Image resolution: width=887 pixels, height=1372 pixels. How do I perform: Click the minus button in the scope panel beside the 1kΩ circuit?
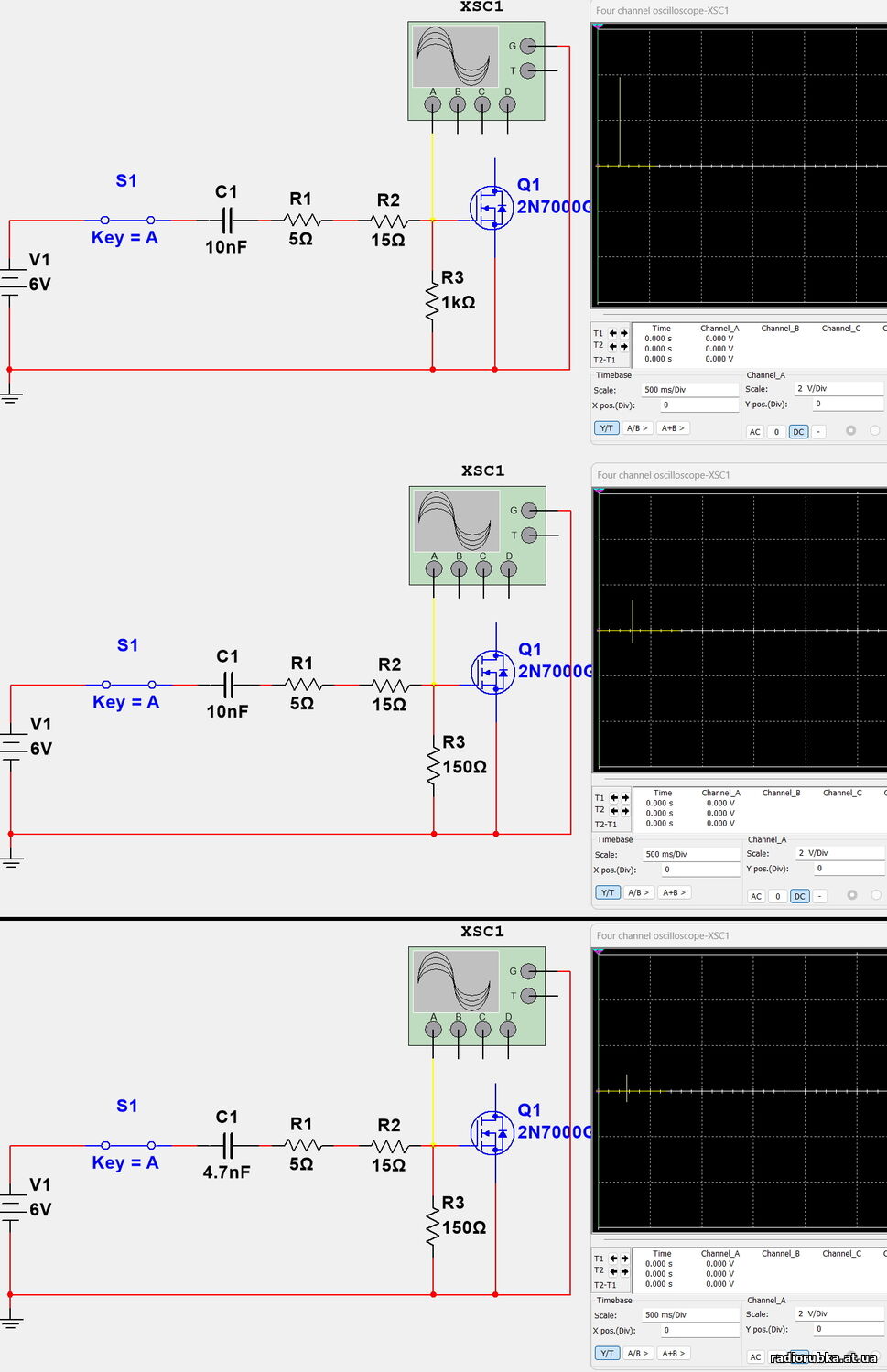818,432
